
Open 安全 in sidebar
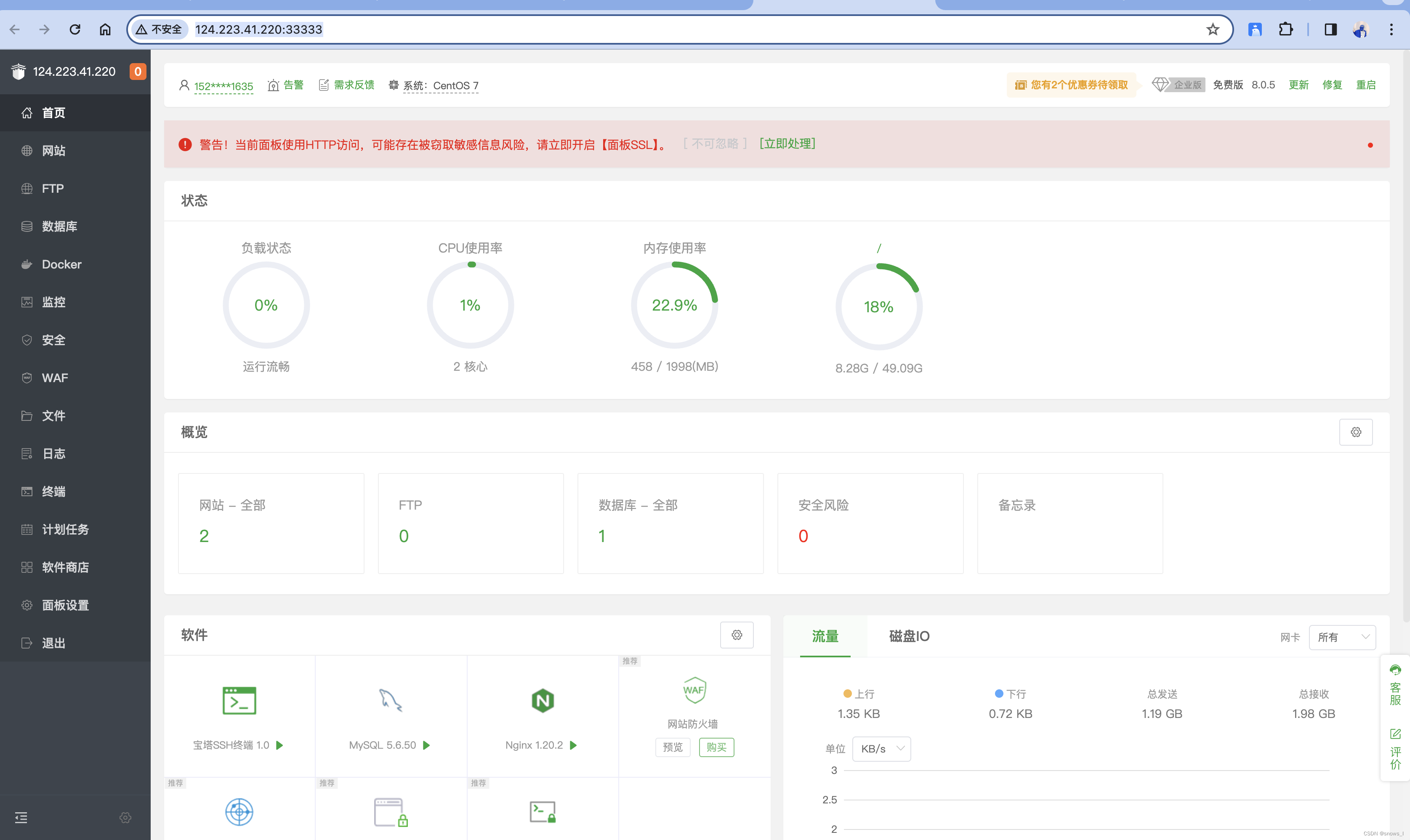tap(75, 340)
